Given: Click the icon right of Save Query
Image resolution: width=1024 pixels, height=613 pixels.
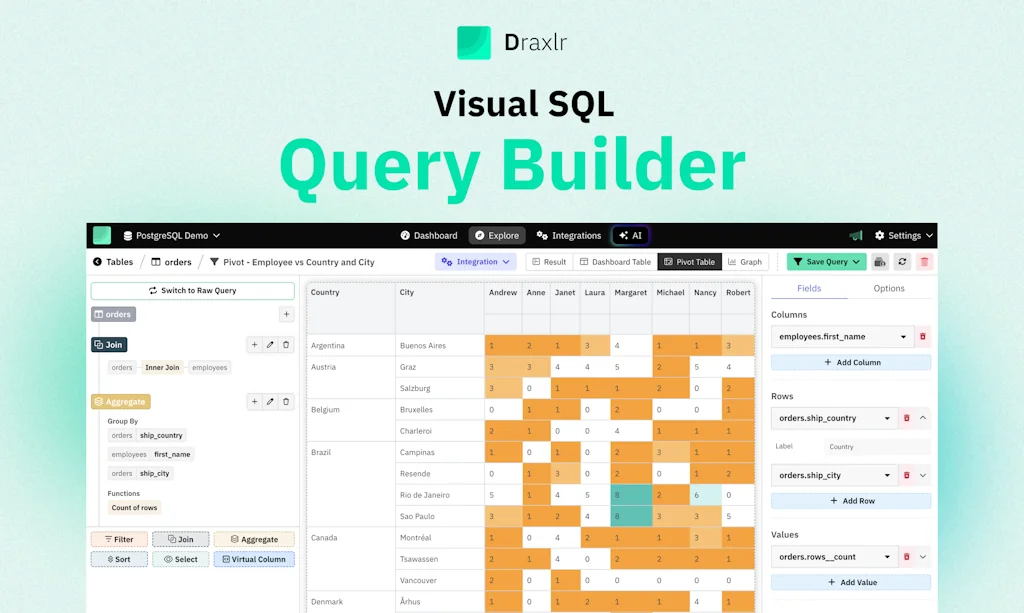Looking at the screenshot, I should coord(880,262).
